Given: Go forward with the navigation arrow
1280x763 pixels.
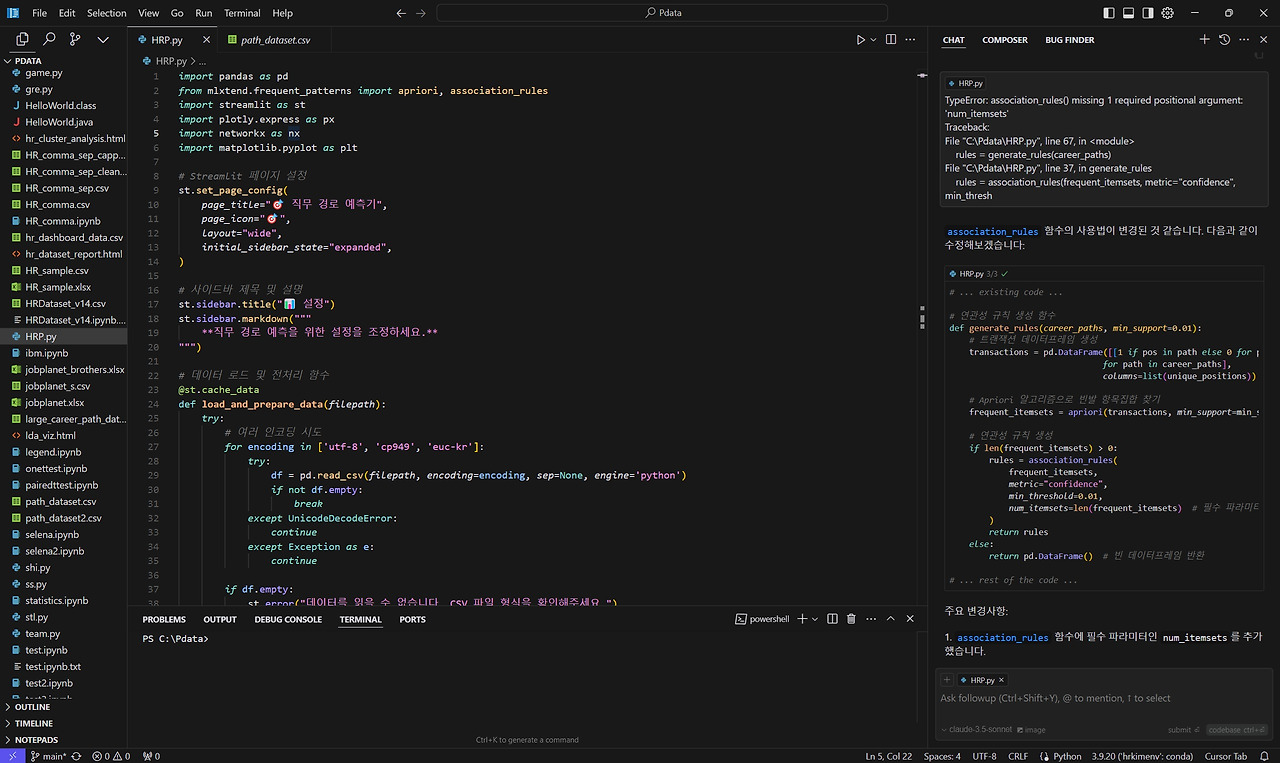Looking at the screenshot, I should click(x=421, y=13).
